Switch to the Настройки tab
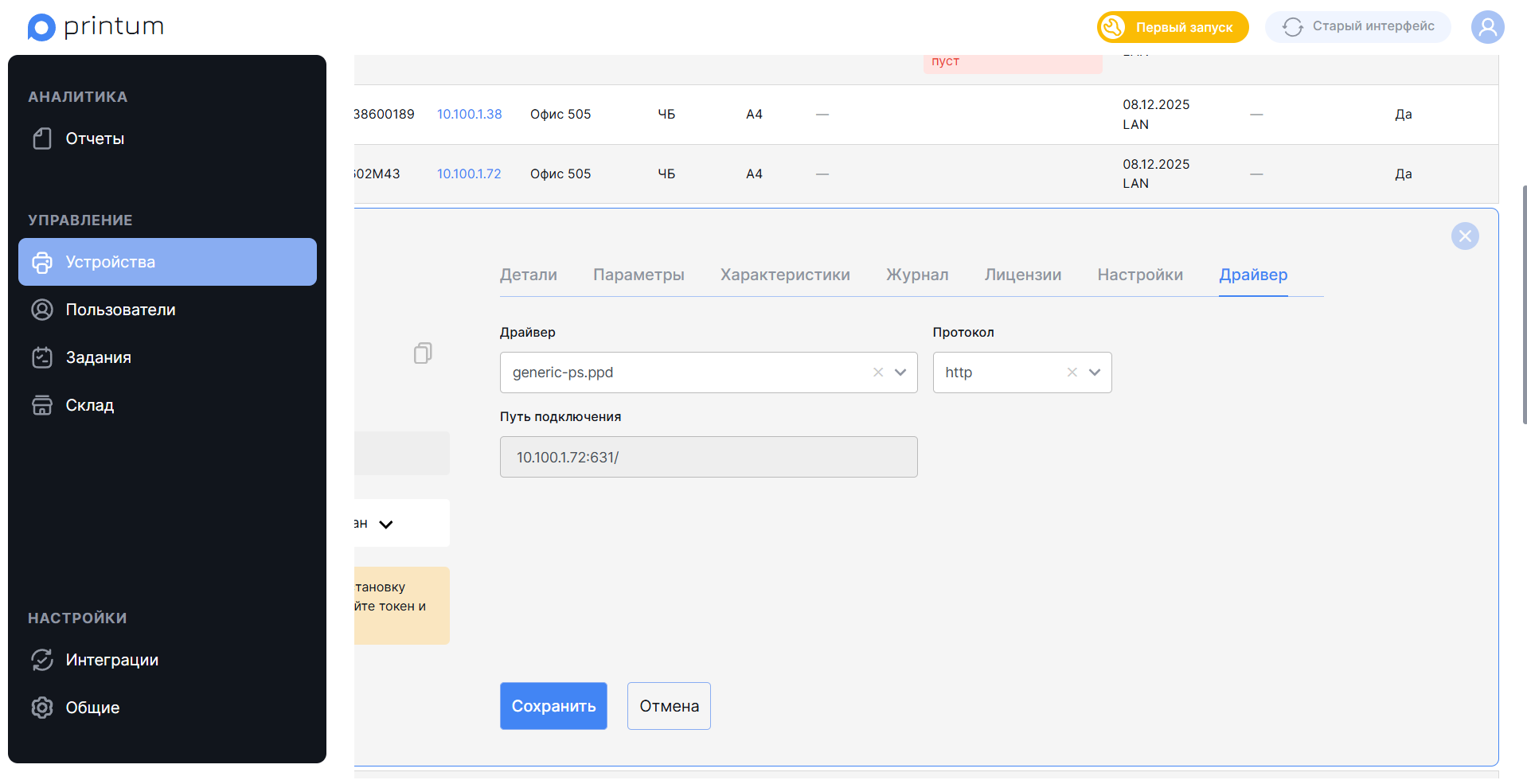This screenshot has height=784, width=1527. pyautogui.click(x=1140, y=275)
